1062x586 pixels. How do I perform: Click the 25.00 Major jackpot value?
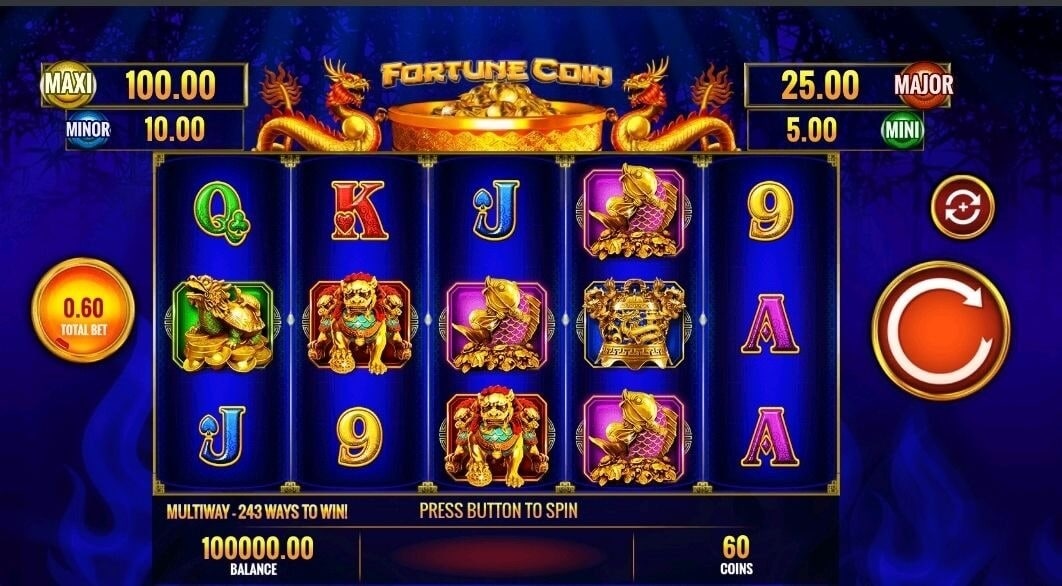[820, 85]
